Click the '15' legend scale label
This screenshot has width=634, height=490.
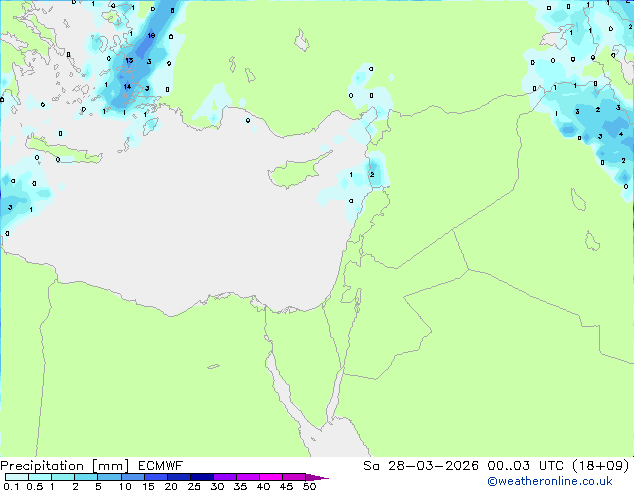pos(148,486)
